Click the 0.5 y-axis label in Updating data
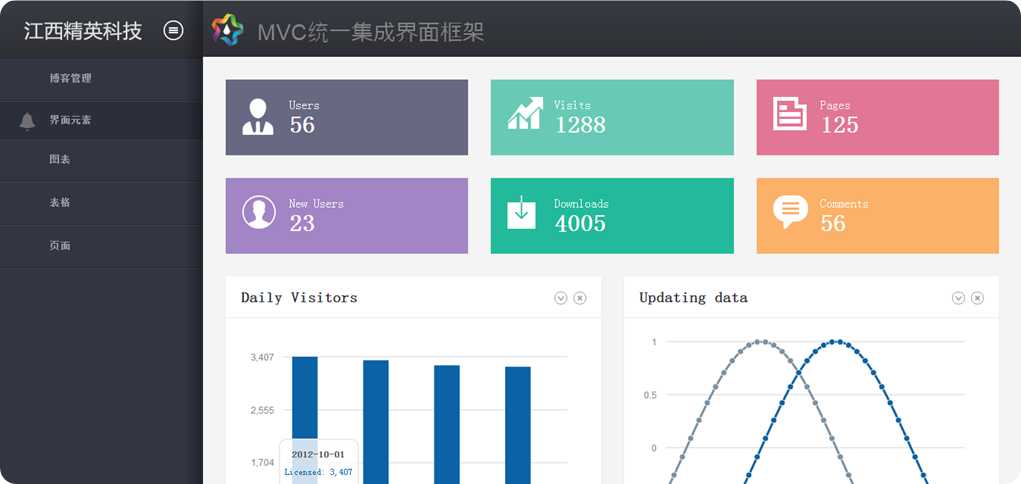 tap(649, 395)
